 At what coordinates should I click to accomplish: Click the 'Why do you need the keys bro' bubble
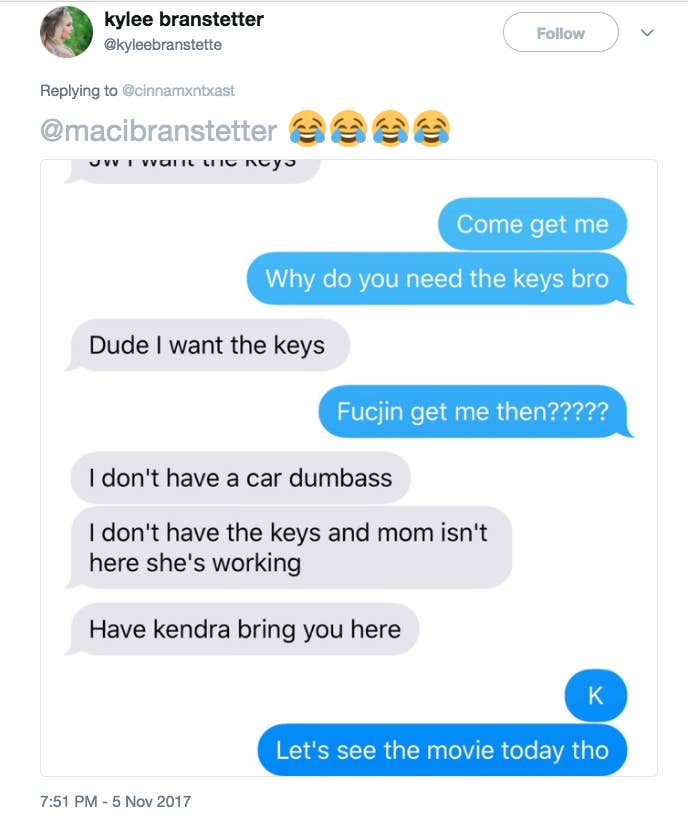click(x=437, y=279)
